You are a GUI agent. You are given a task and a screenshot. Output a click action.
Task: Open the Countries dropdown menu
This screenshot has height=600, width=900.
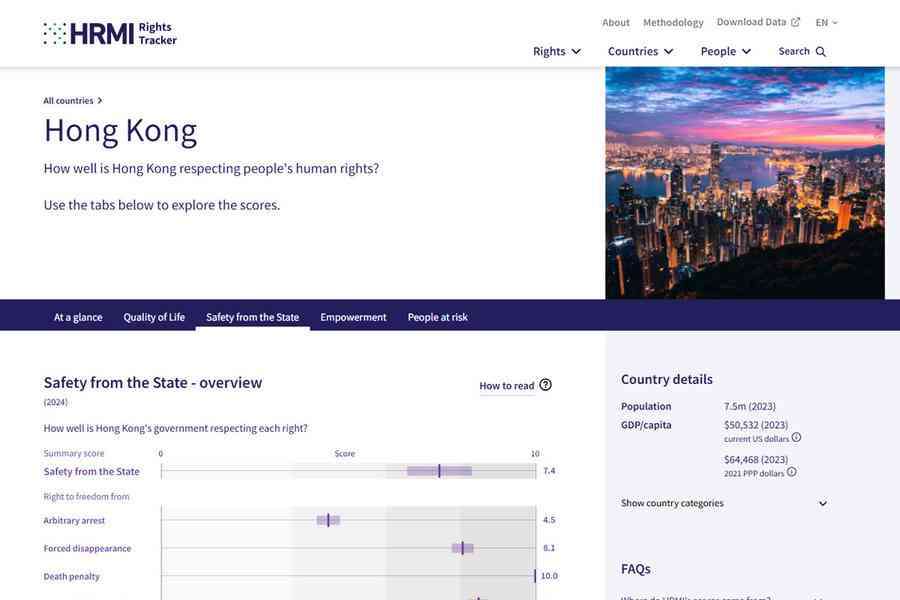point(641,51)
